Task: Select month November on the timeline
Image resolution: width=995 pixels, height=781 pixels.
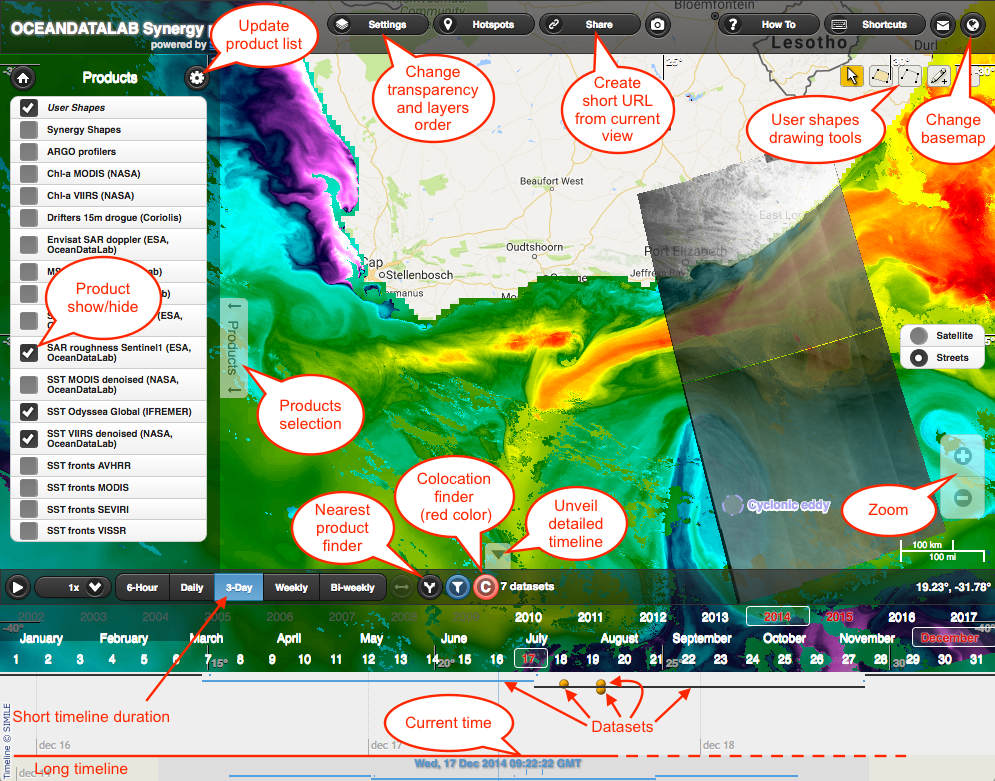Action: [x=867, y=638]
